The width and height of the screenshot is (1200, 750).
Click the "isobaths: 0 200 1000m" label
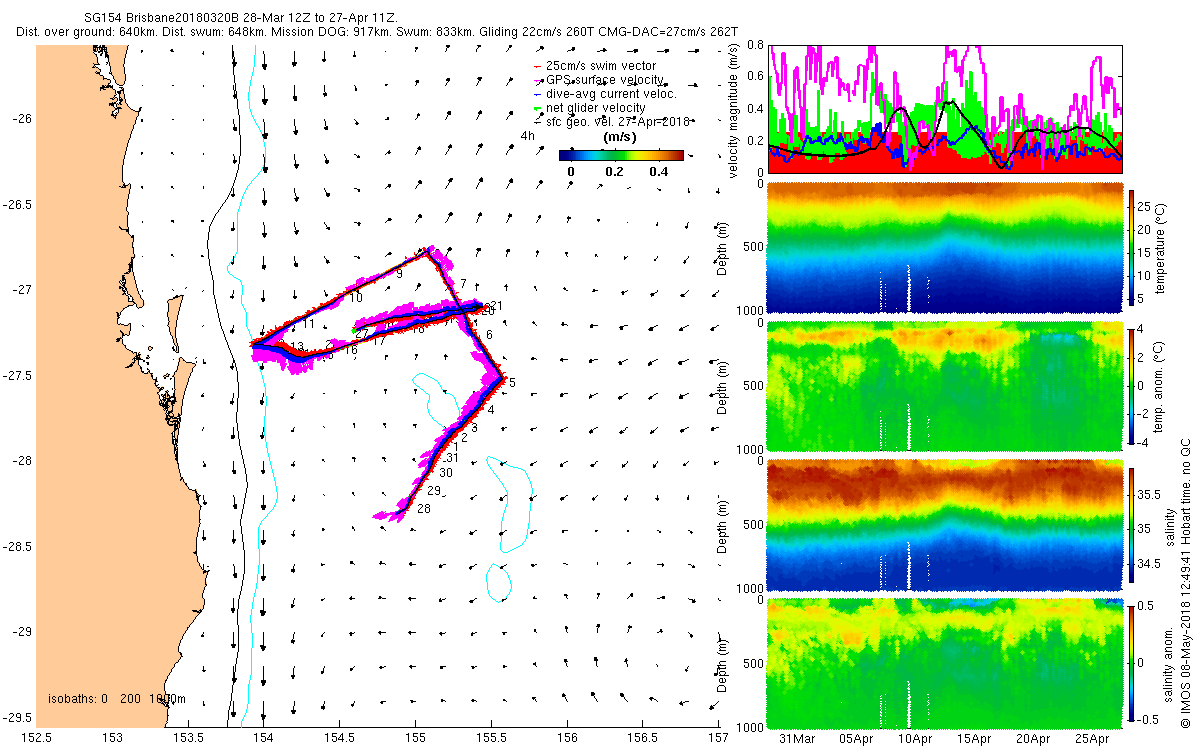(x=117, y=698)
